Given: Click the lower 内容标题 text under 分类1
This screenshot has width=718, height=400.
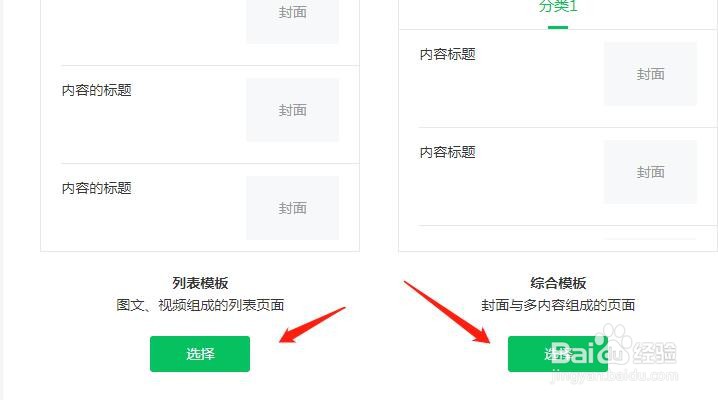Looking at the screenshot, I should (x=447, y=152).
